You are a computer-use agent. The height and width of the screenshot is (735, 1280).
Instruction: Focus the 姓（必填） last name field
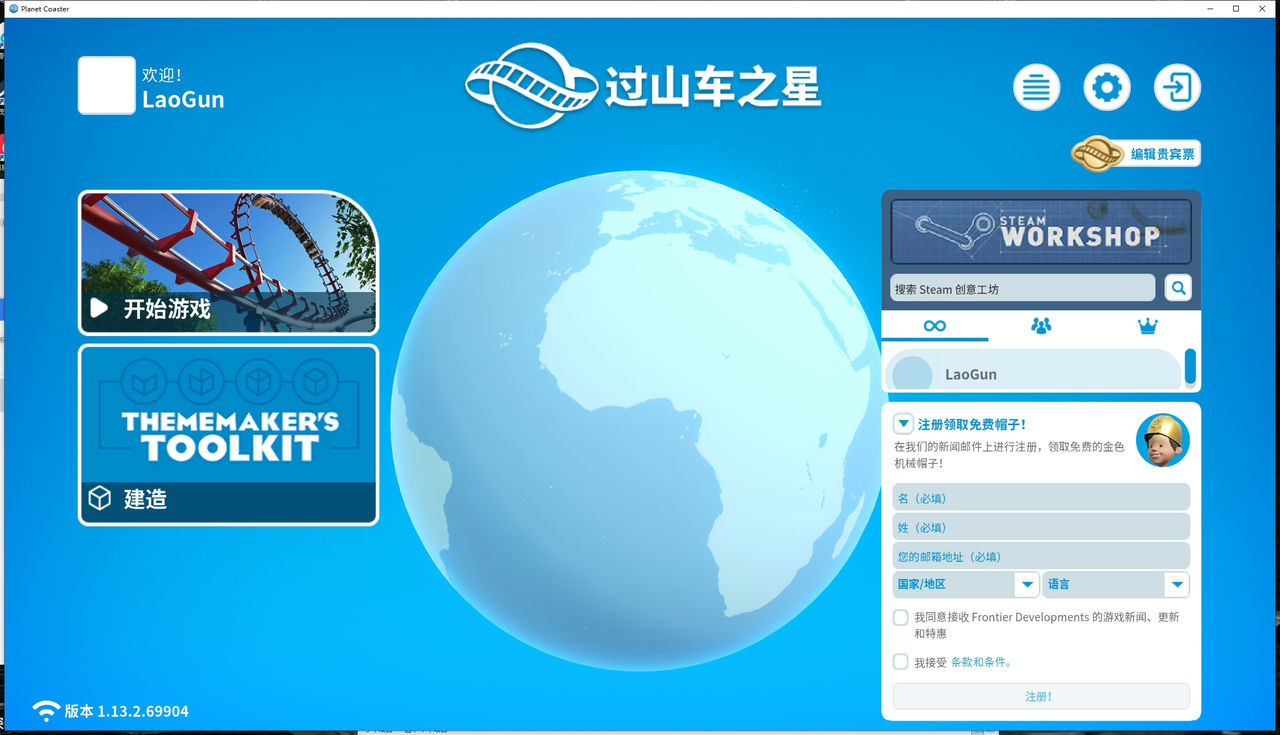tap(1041, 527)
